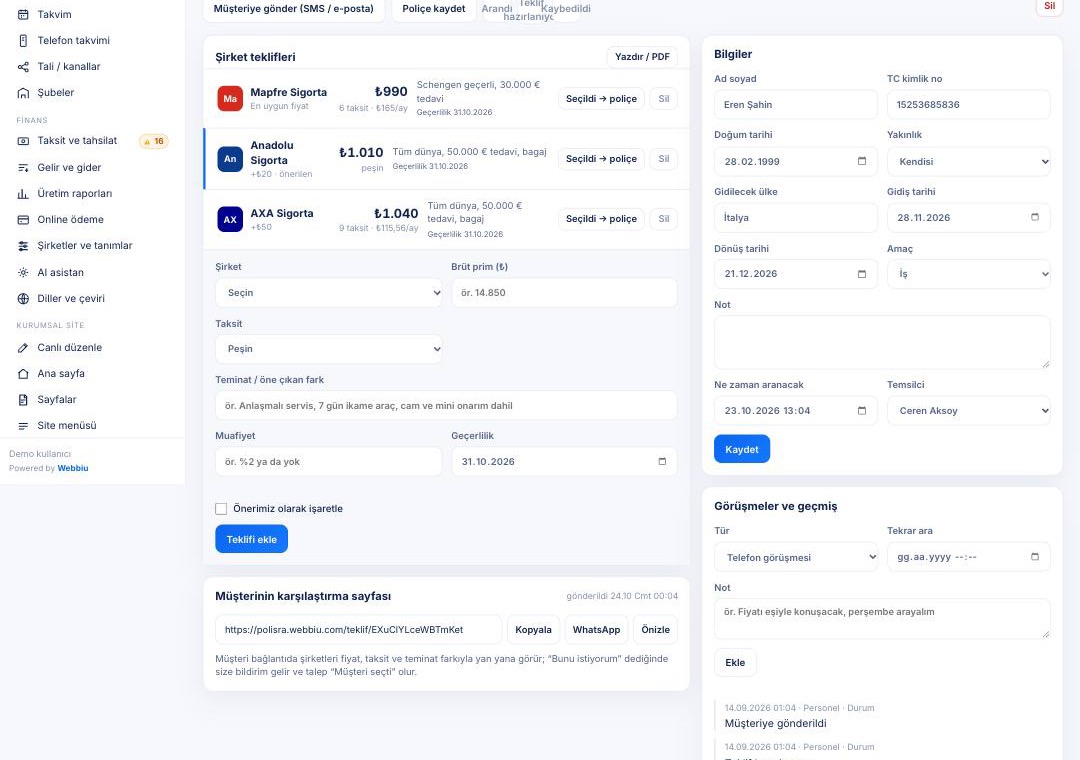Open calendar picker for Gidiş tarihi

(x=1035, y=217)
